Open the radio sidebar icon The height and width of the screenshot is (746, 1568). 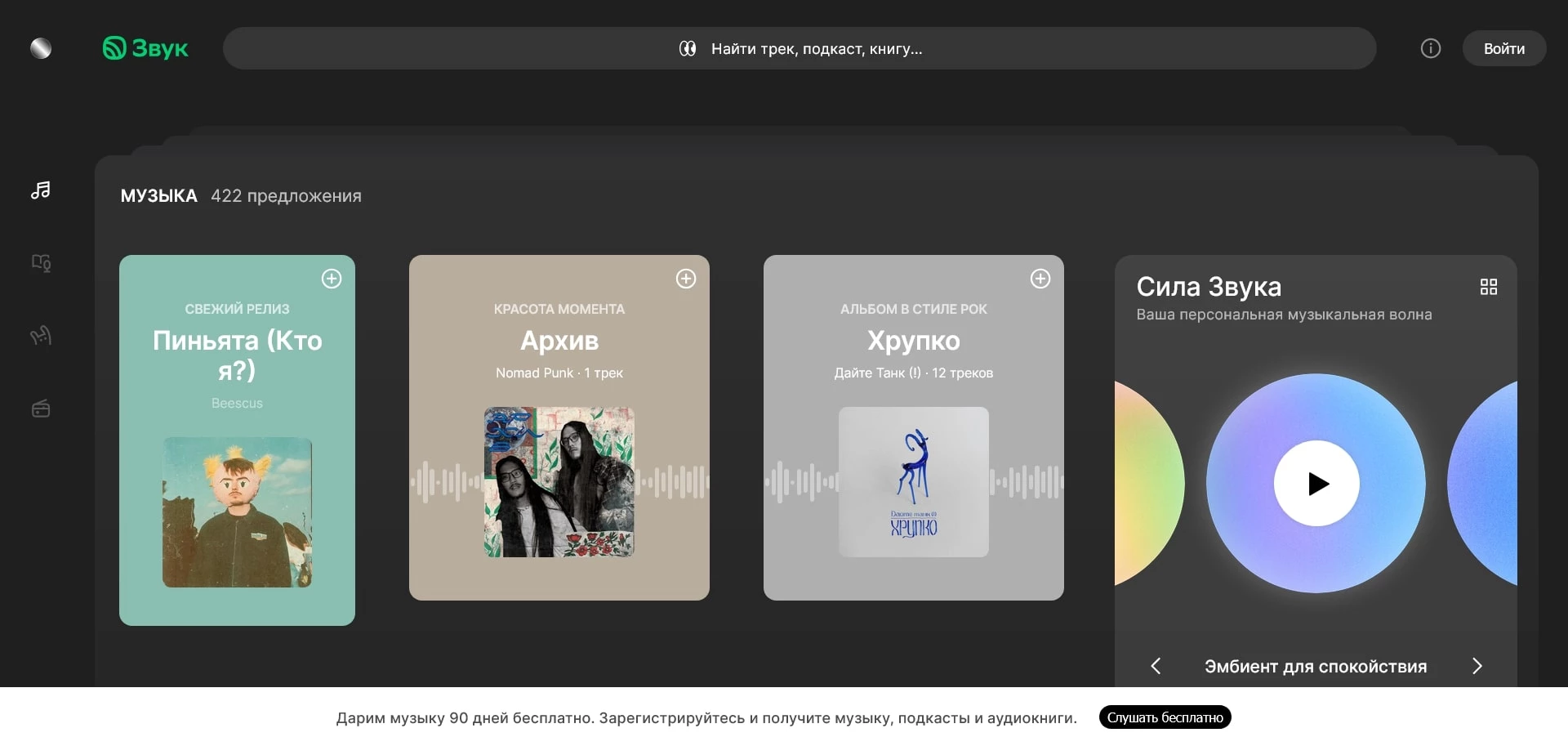(41, 409)
